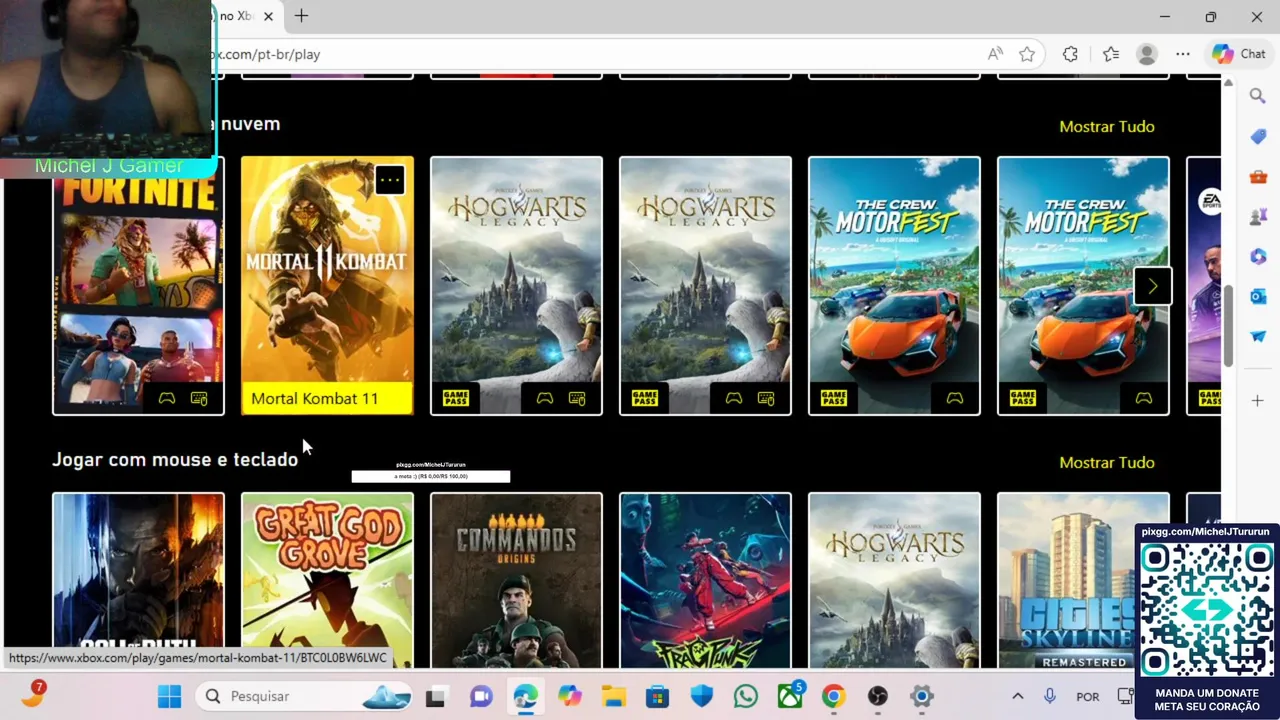This screenshot has height=720, width=1280.
Task: Open the Widgets icon with badge 7
Action: [32, 694]
